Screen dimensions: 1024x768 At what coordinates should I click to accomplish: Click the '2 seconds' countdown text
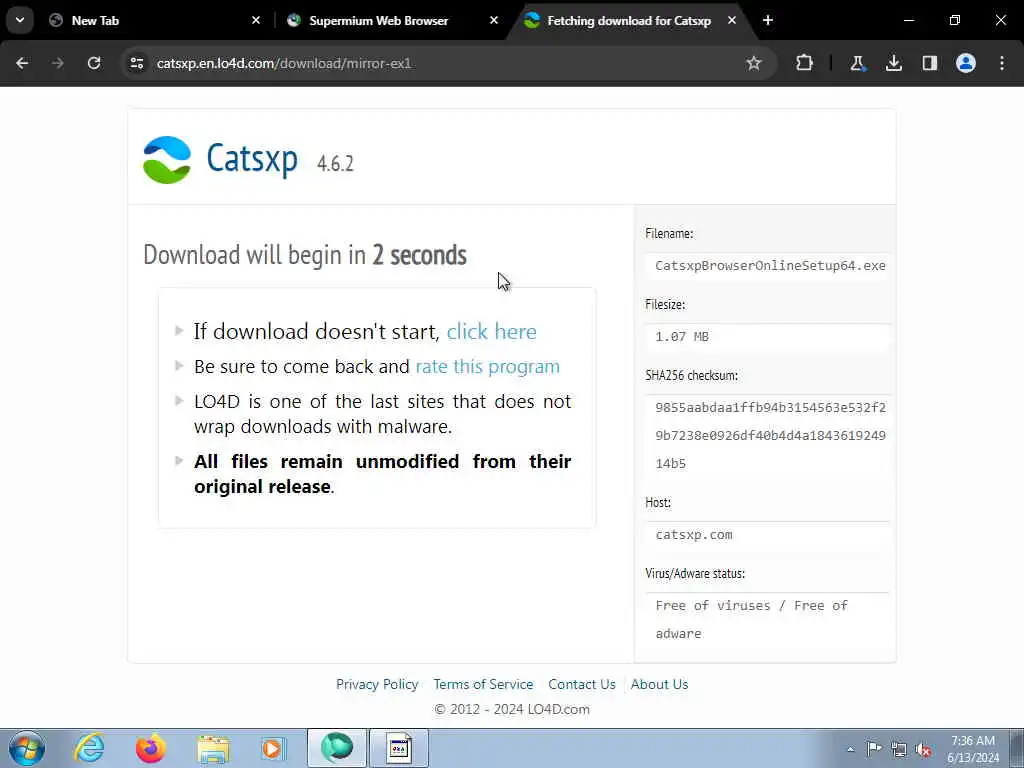[x=419, y=255]
